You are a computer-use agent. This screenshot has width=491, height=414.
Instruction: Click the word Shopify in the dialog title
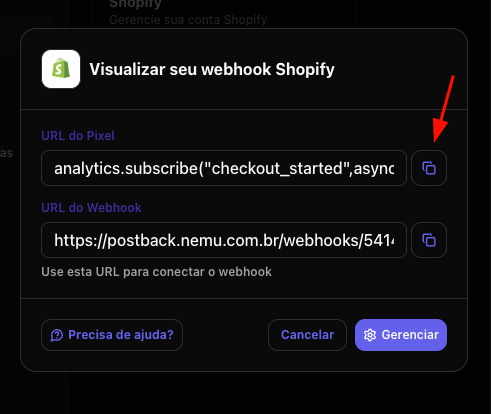tap(305, 70)
